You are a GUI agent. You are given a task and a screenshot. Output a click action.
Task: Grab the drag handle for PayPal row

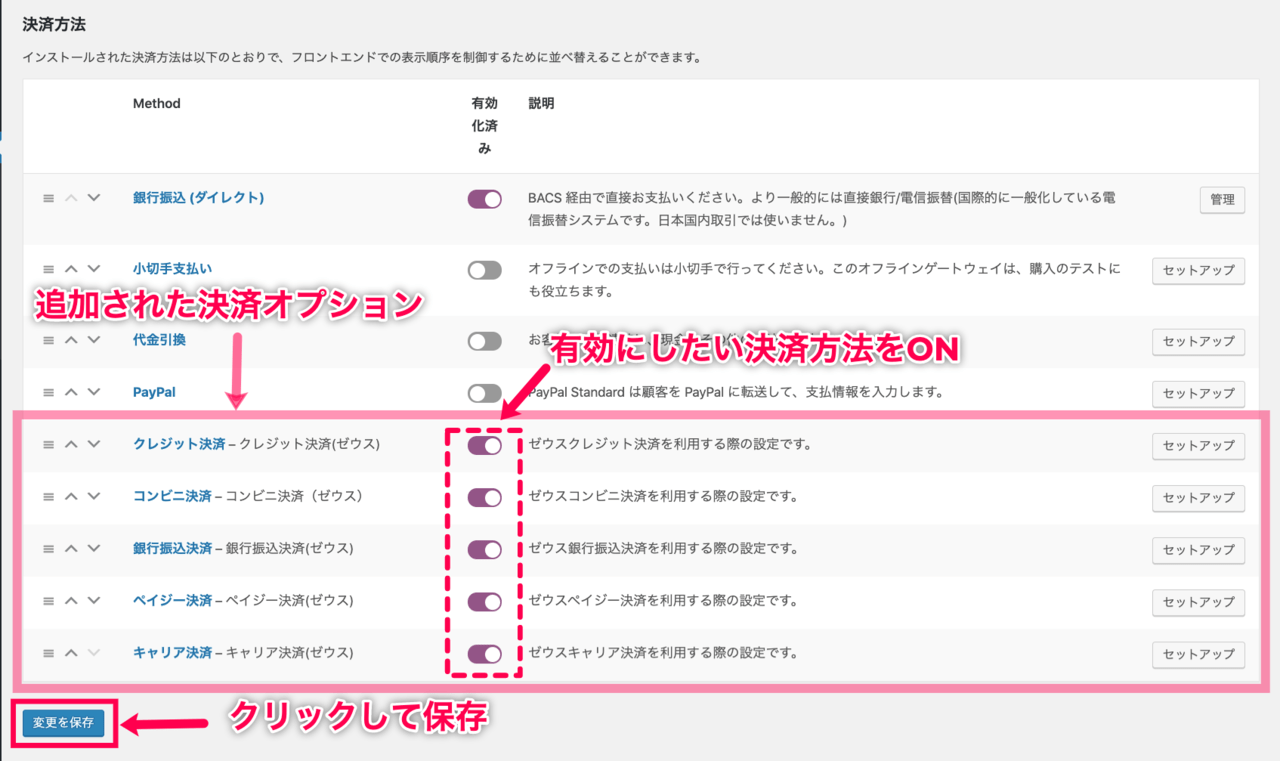48,392
